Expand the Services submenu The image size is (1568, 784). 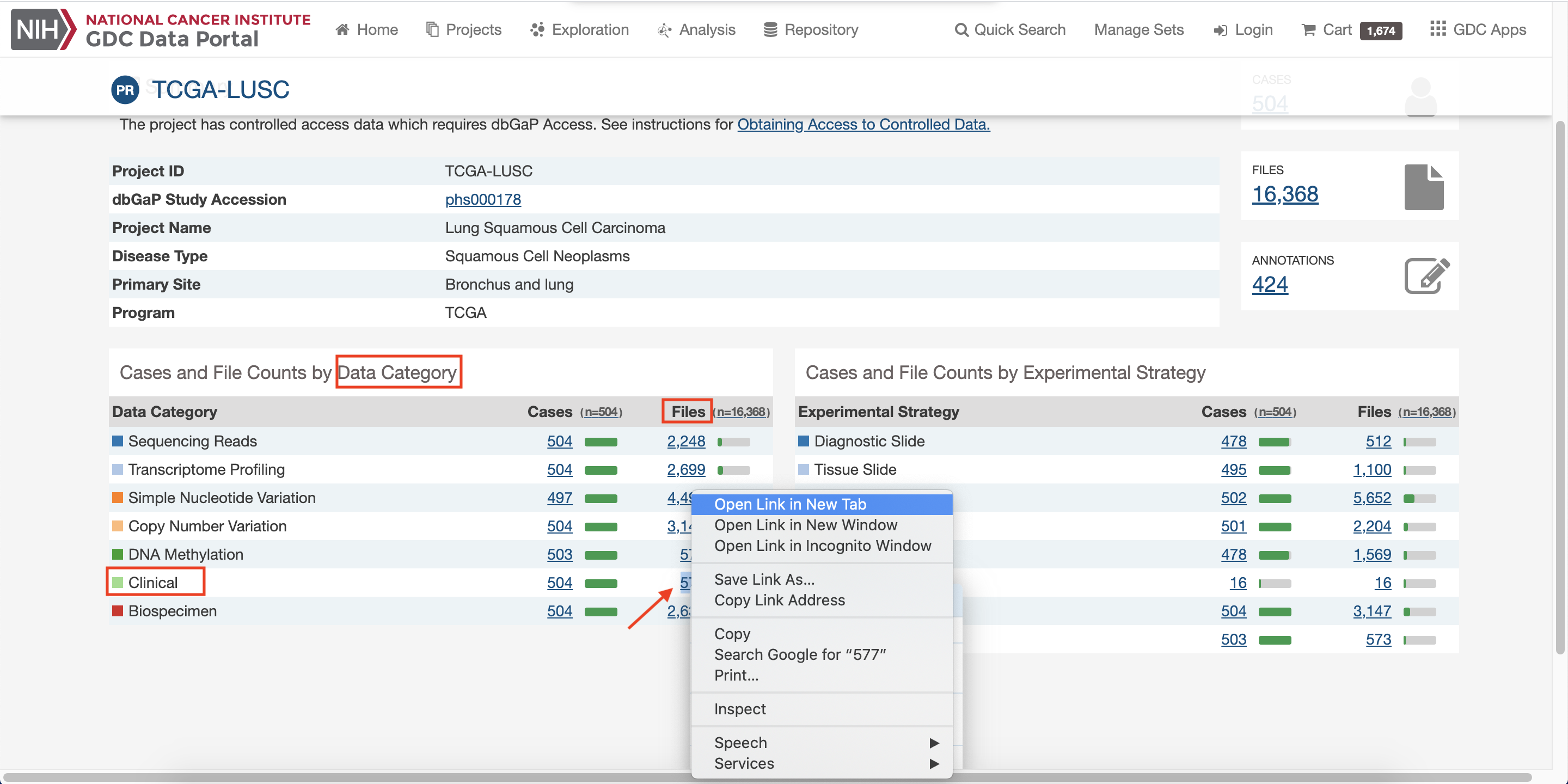point(822,763)
